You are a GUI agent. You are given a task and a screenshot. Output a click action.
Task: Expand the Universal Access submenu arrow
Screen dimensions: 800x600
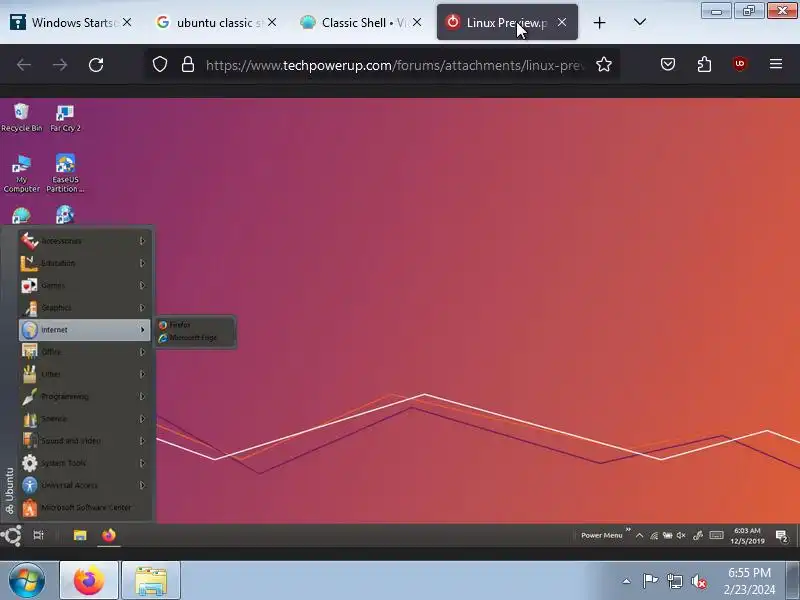[x=142, y=485]
